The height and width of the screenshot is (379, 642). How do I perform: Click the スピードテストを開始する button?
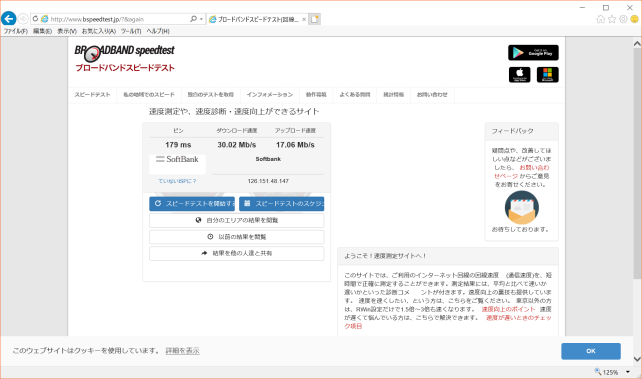[x=192, y=203]
